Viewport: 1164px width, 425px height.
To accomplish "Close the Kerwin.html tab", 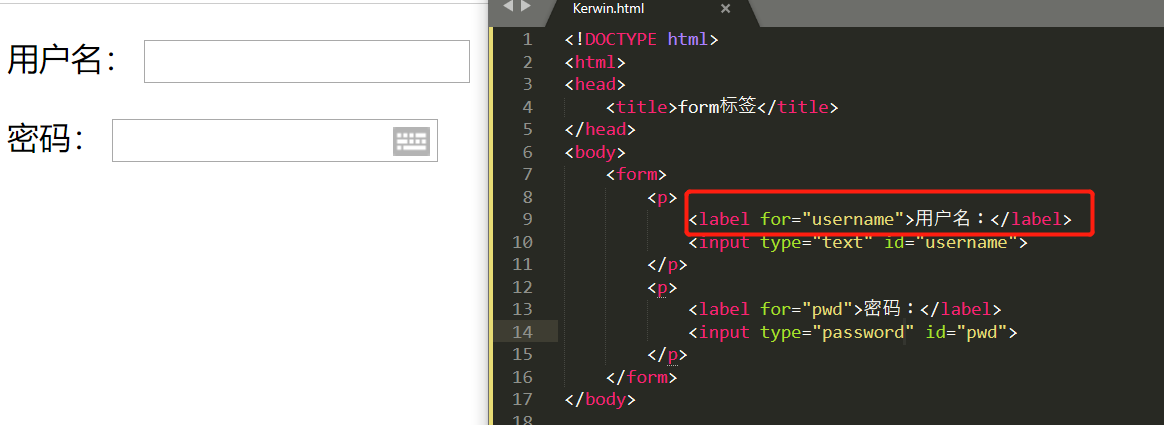I will (725, 9).
